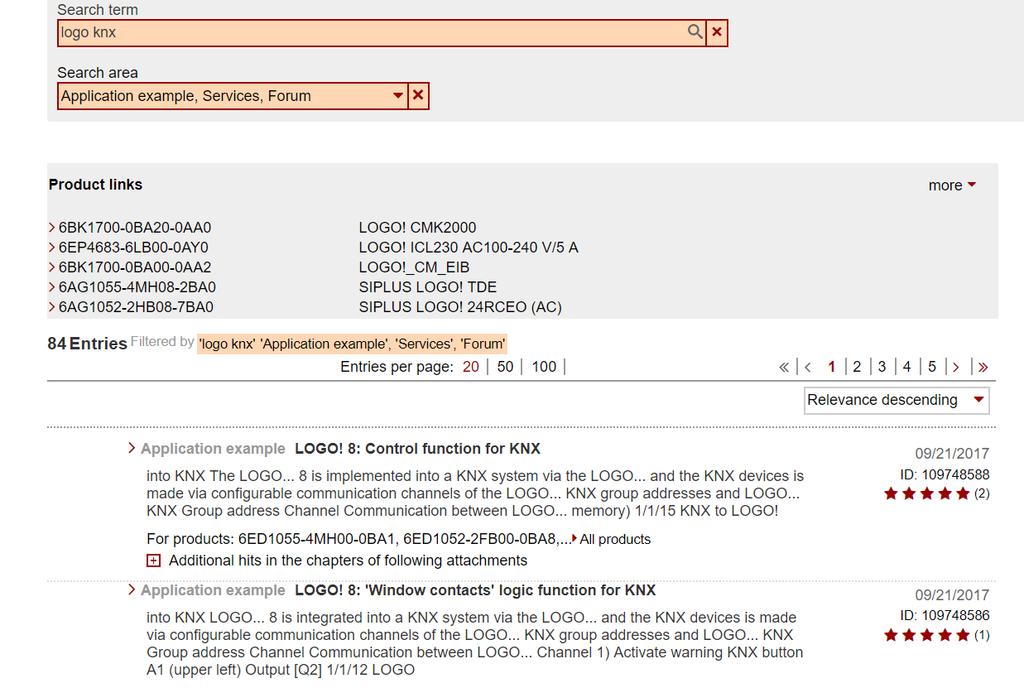Screen dimensions: 1024x688
Task: Select the LOGO! CMK2000 product name
Action: coord(417,228)
